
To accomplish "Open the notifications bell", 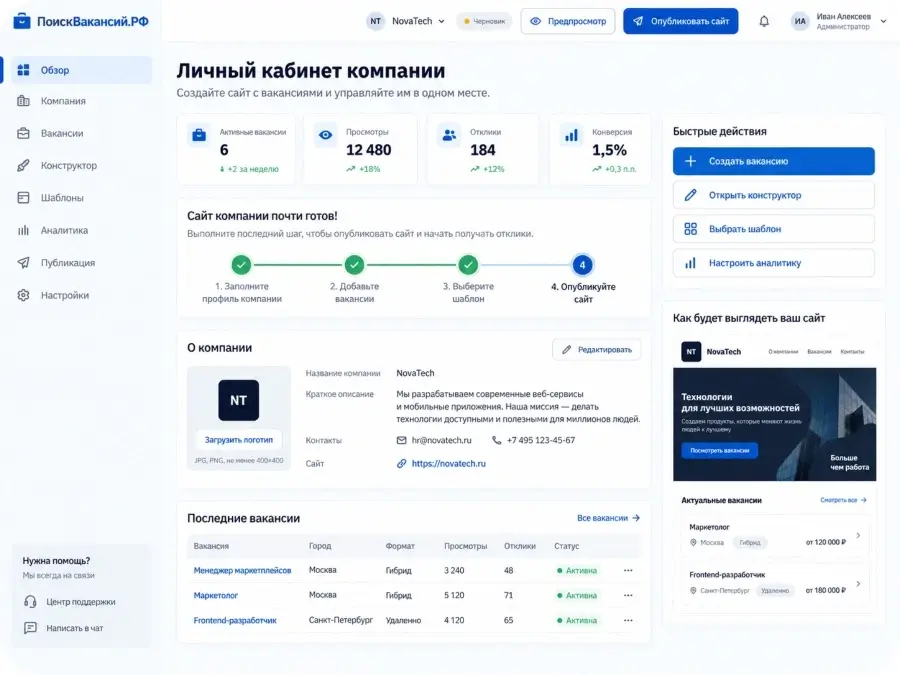I will [764, 22].
